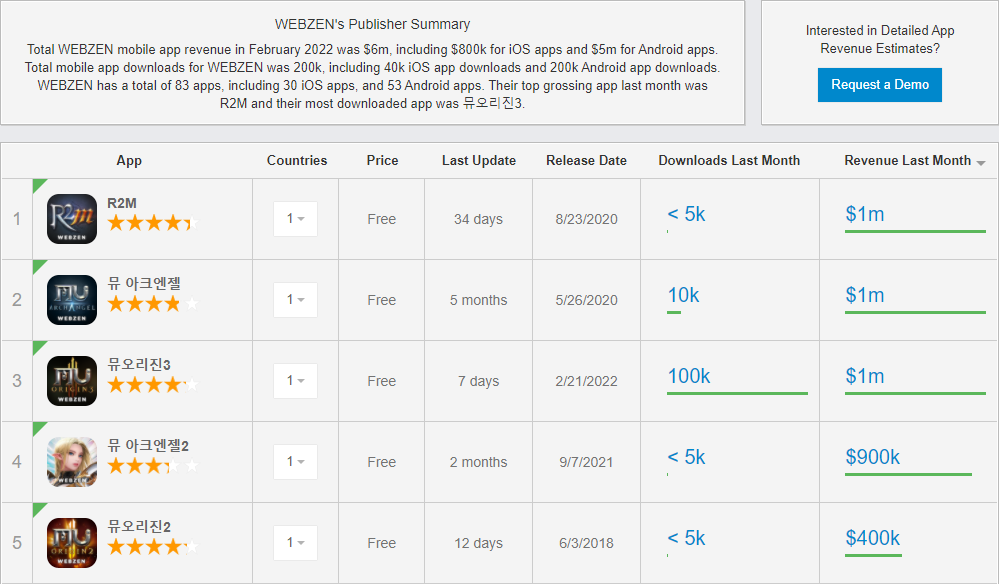Open the 뮤 아크엔젤2 app icon

[72, 462]
